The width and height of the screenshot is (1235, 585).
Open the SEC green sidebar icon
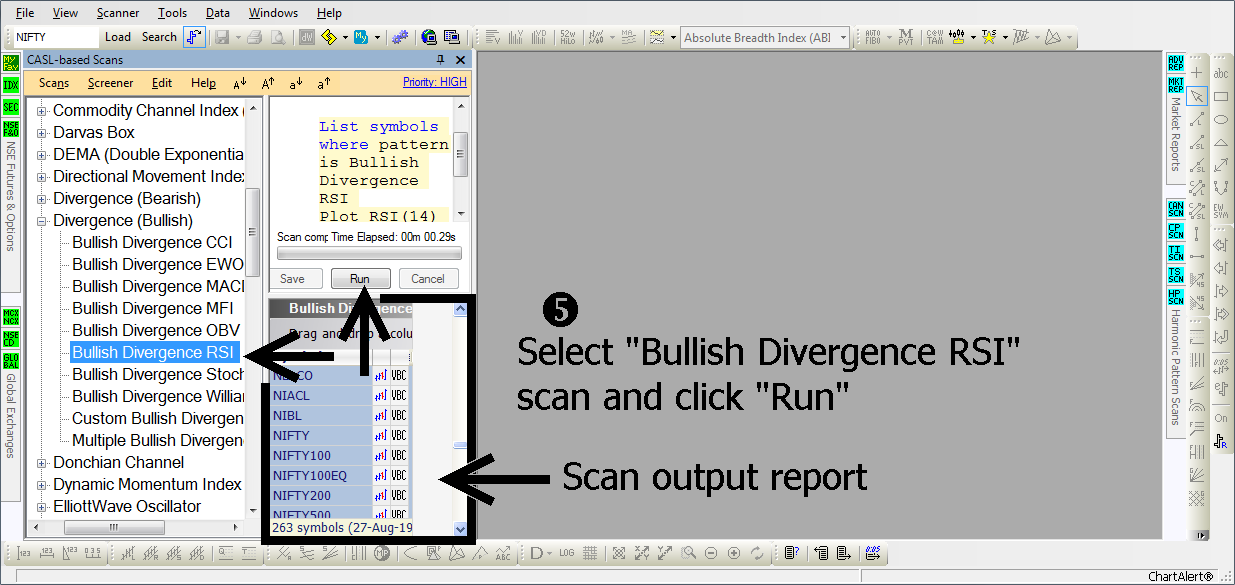tap(11, 107)
